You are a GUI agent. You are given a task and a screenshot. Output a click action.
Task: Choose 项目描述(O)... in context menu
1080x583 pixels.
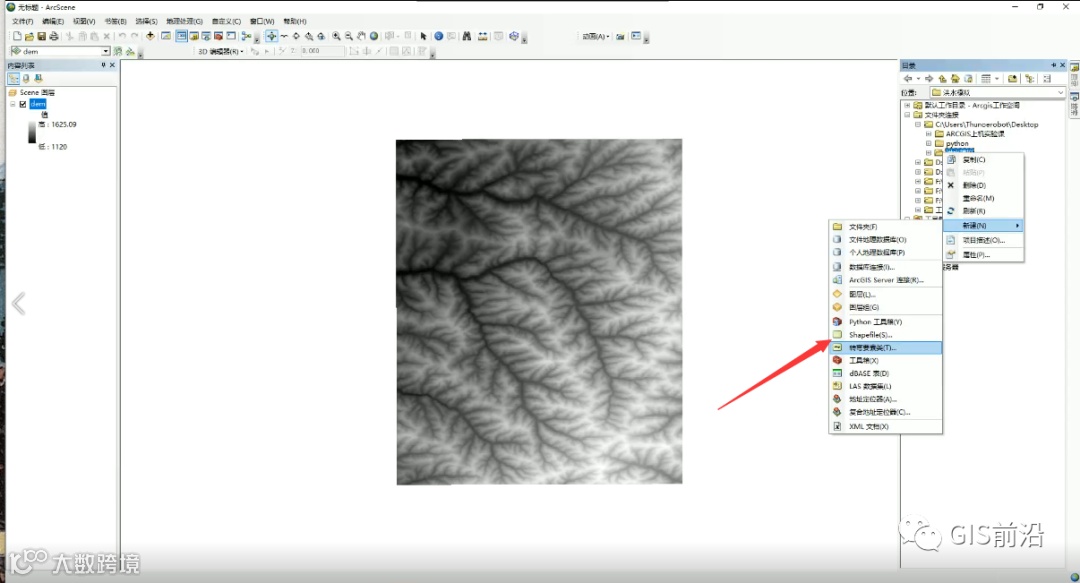coord(984,241)
